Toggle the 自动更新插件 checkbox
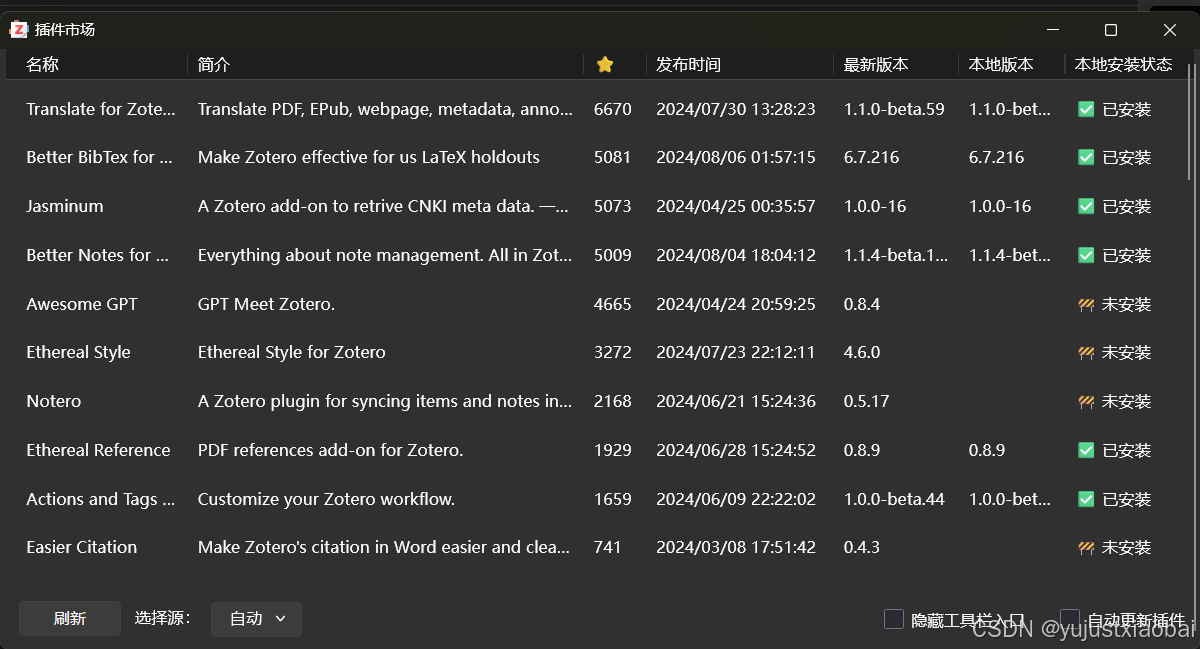The width and height of the screenshot is (1200, 649). pos(1070,620)
